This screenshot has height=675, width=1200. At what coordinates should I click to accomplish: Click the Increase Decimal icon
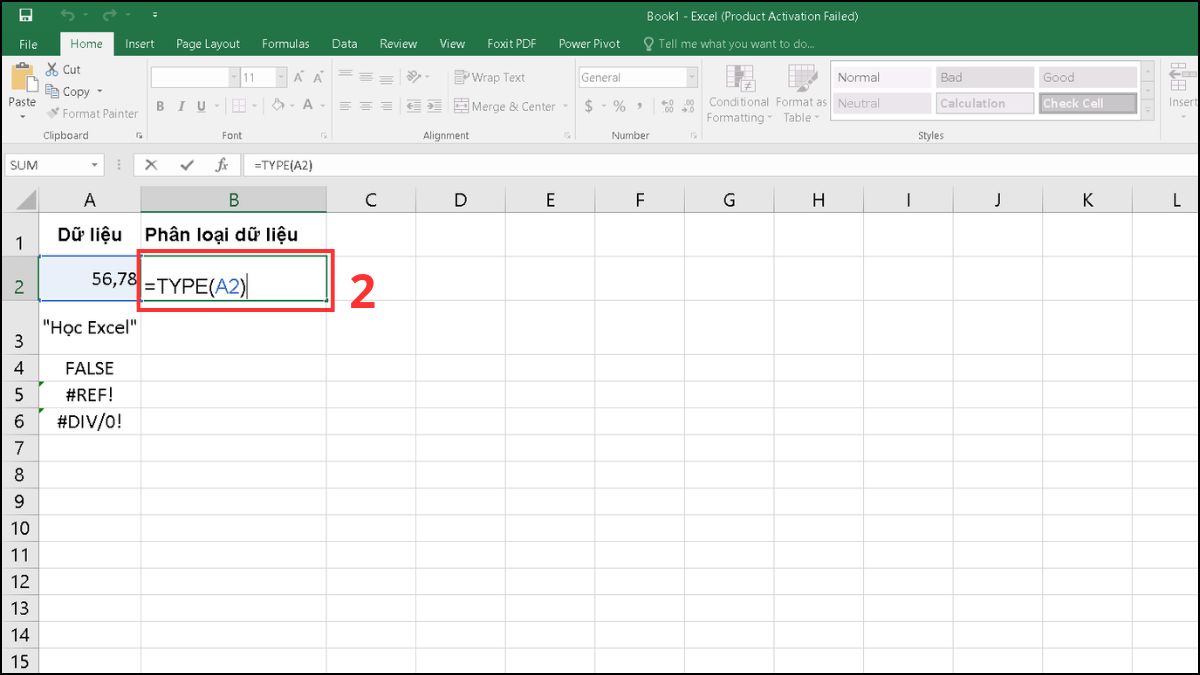click(665, 104)
